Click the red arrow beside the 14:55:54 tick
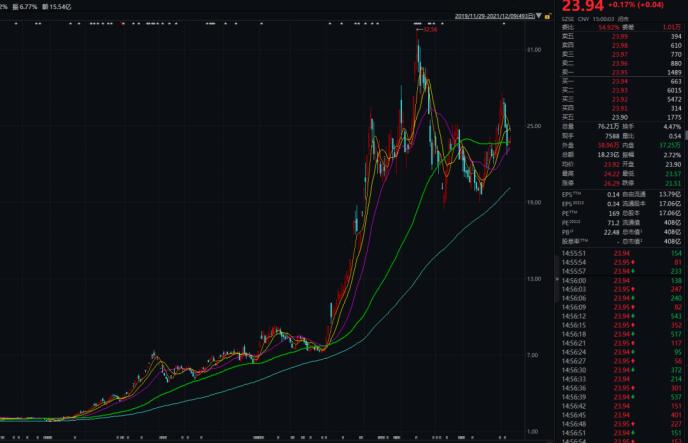 point(633,263)
